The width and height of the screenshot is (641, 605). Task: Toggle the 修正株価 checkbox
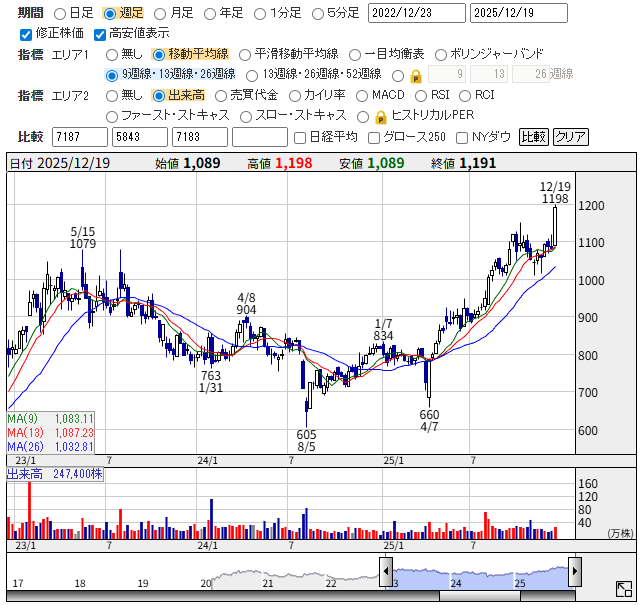(x=26, y=35)
